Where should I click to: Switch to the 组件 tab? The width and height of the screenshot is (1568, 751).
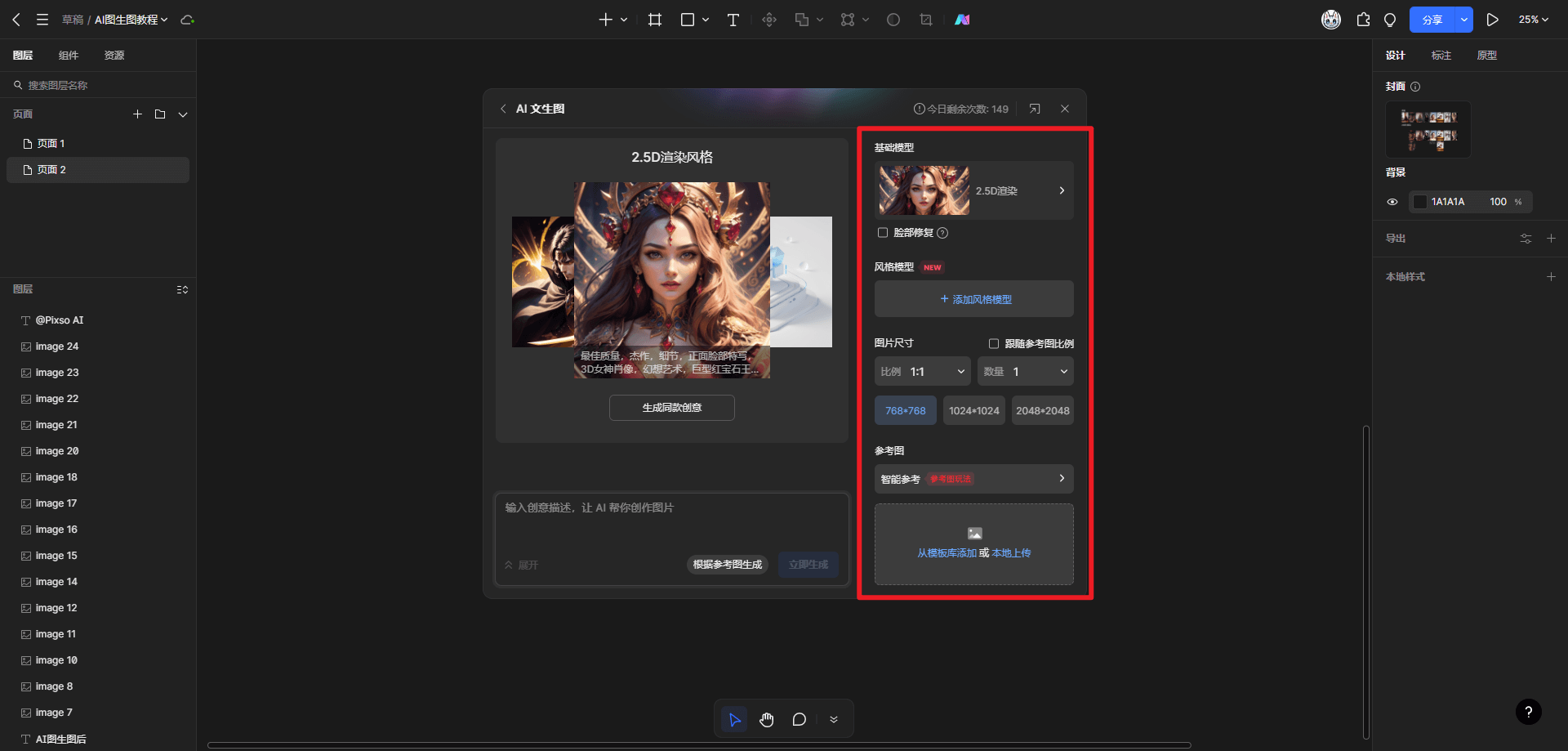coord(69,56)
